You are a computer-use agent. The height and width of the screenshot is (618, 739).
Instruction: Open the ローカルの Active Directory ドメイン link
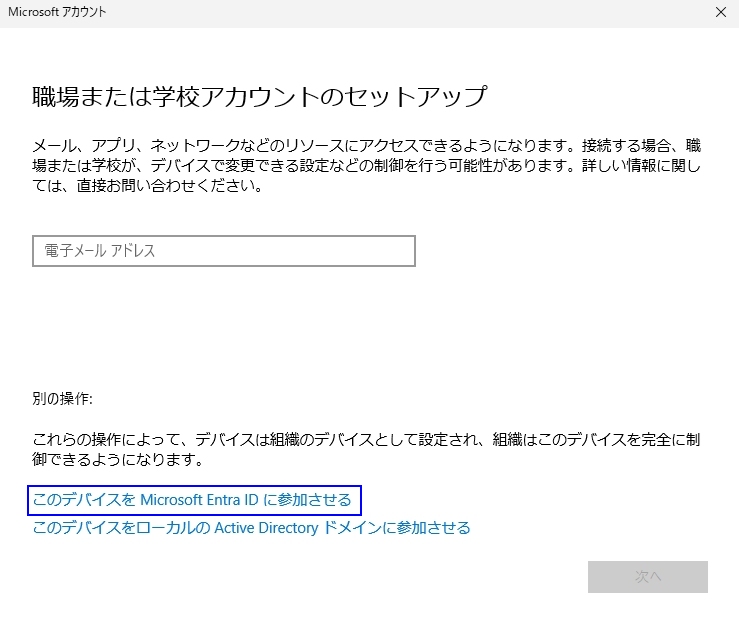tap(251, 527)
